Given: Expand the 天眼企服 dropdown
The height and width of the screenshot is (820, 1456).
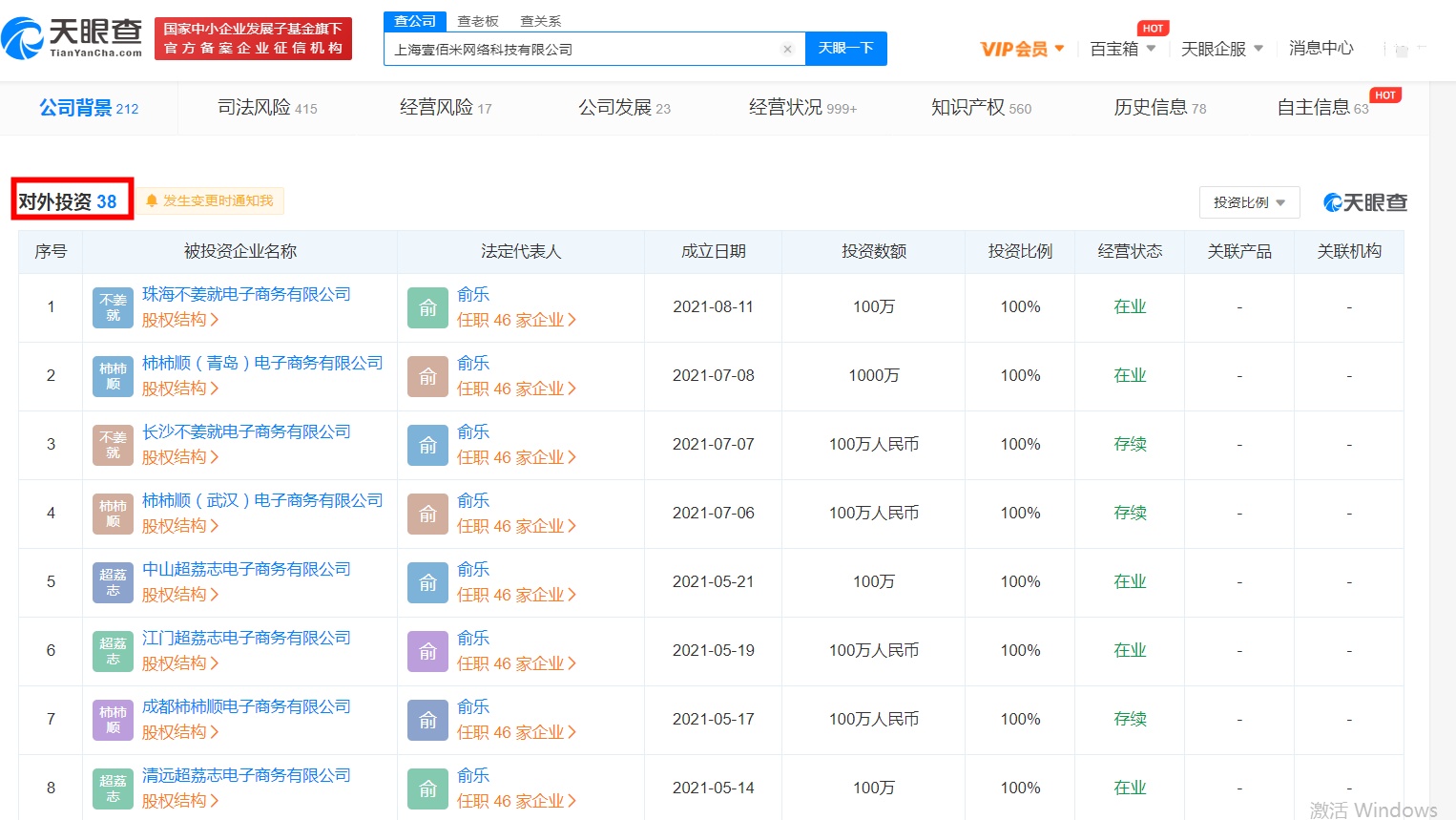Looking at the screenshot, I should 1222,49.
